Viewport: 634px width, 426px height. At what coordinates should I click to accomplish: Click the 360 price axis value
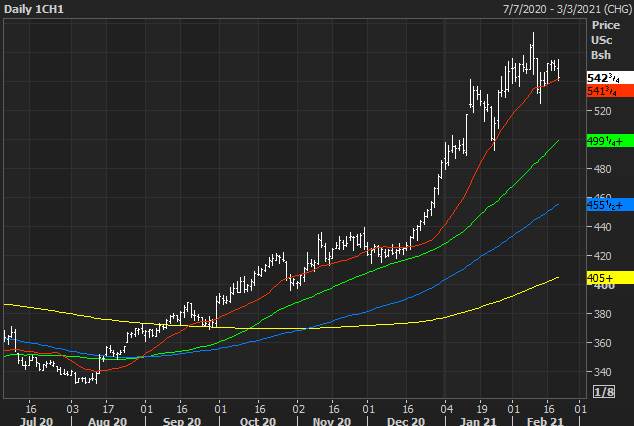pyautogui.click(x=602, y=343)
